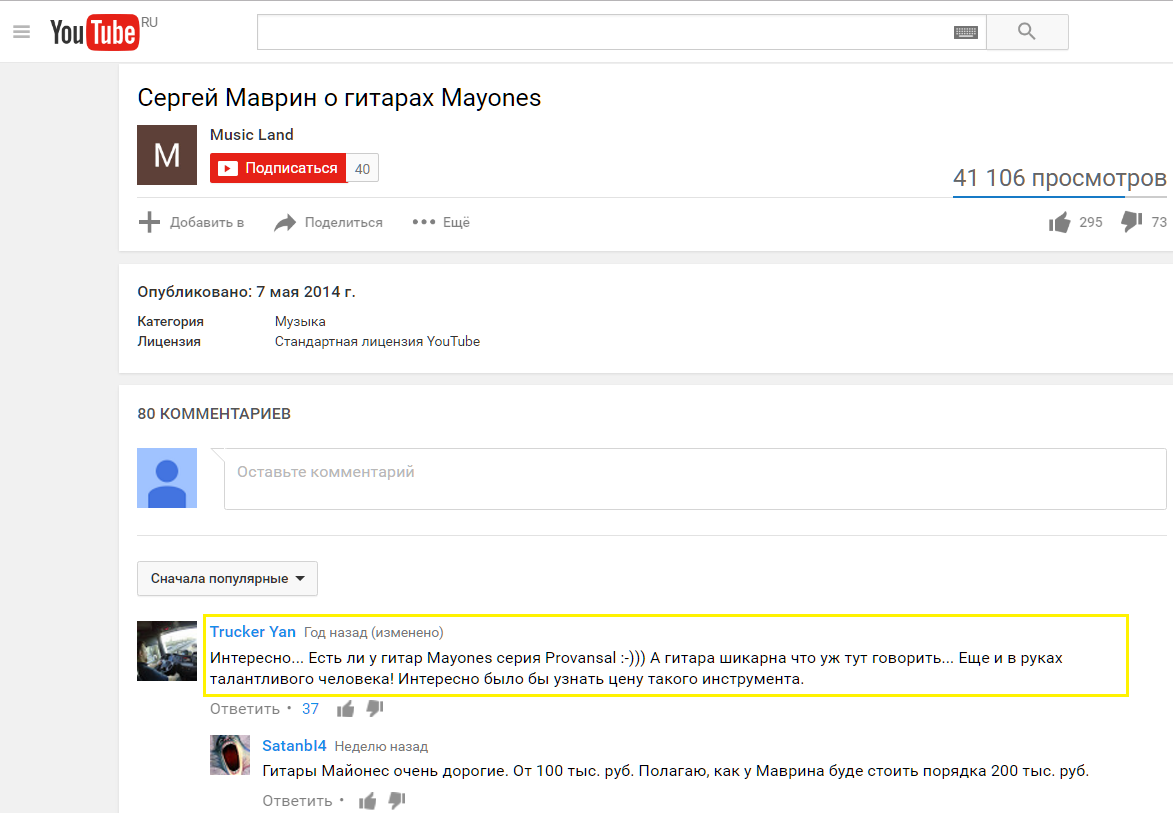The height and width of the screenshot is (813, 1173).
Task: Select the Музыка category link
Action: coord(300,322)
